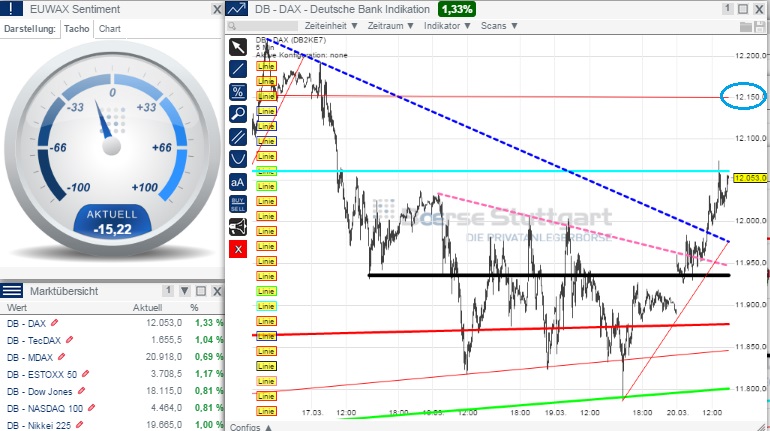Click the red X delete drawings tool
770x431 pixels.
click(238, 249)
